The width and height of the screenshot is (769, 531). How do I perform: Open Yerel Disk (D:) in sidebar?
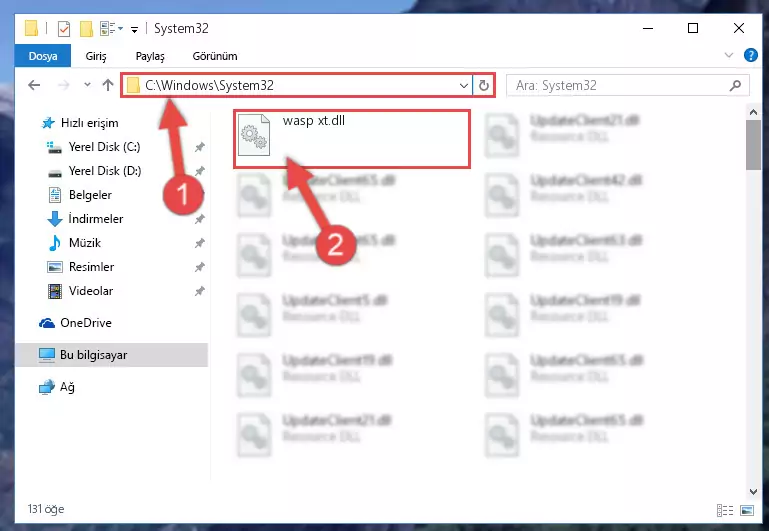tap(105, 171)
